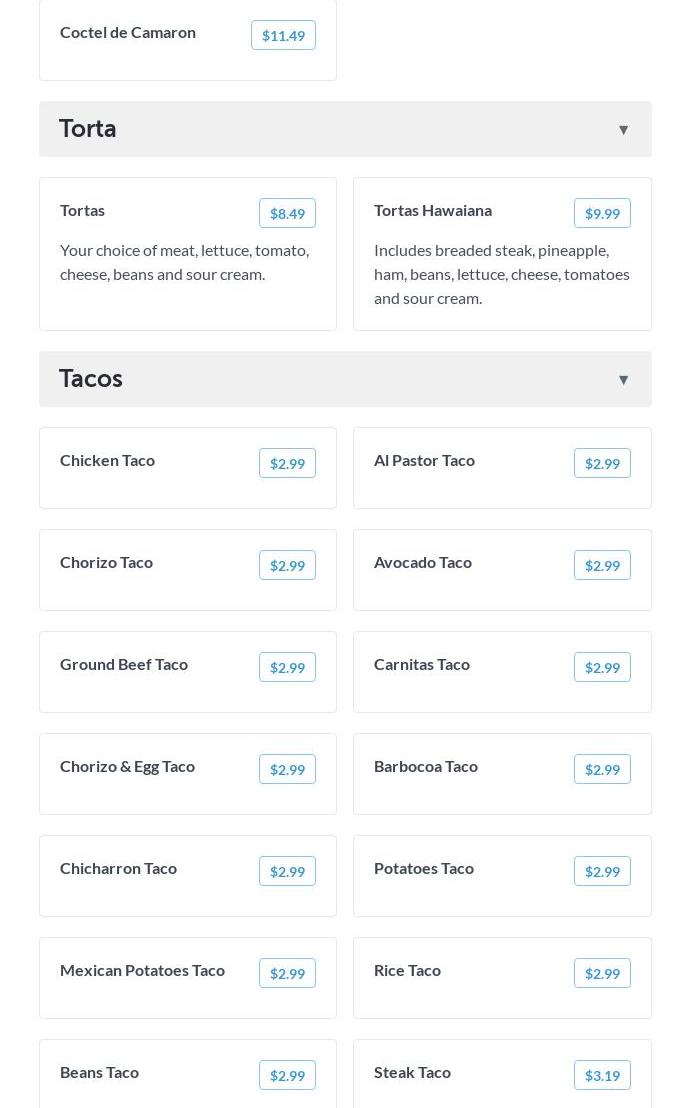Collapse the Tacos section arrow
The image size is (690, 1108).
tap(623, 380)
